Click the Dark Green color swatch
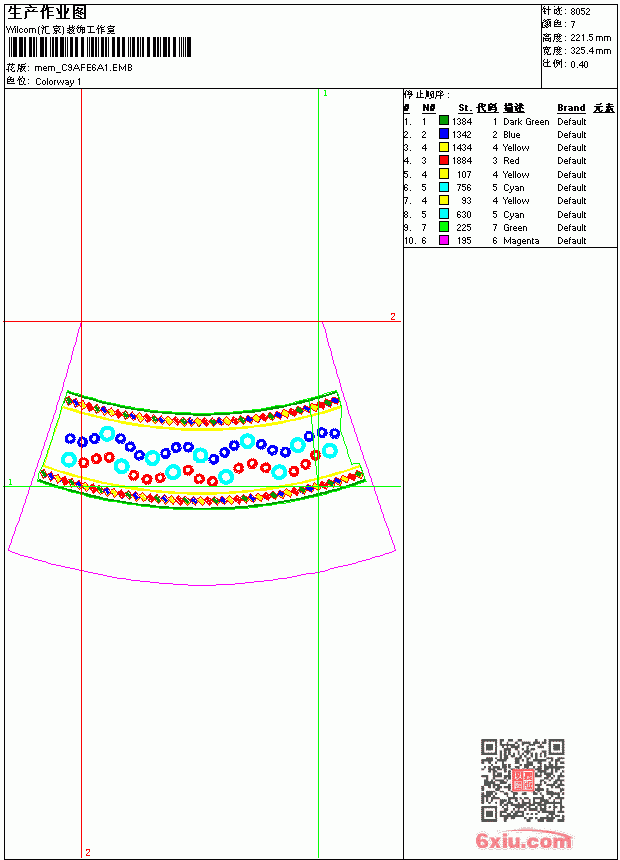Image resolution: width=620 pixels, height=860 pixels. coord(444,121)
